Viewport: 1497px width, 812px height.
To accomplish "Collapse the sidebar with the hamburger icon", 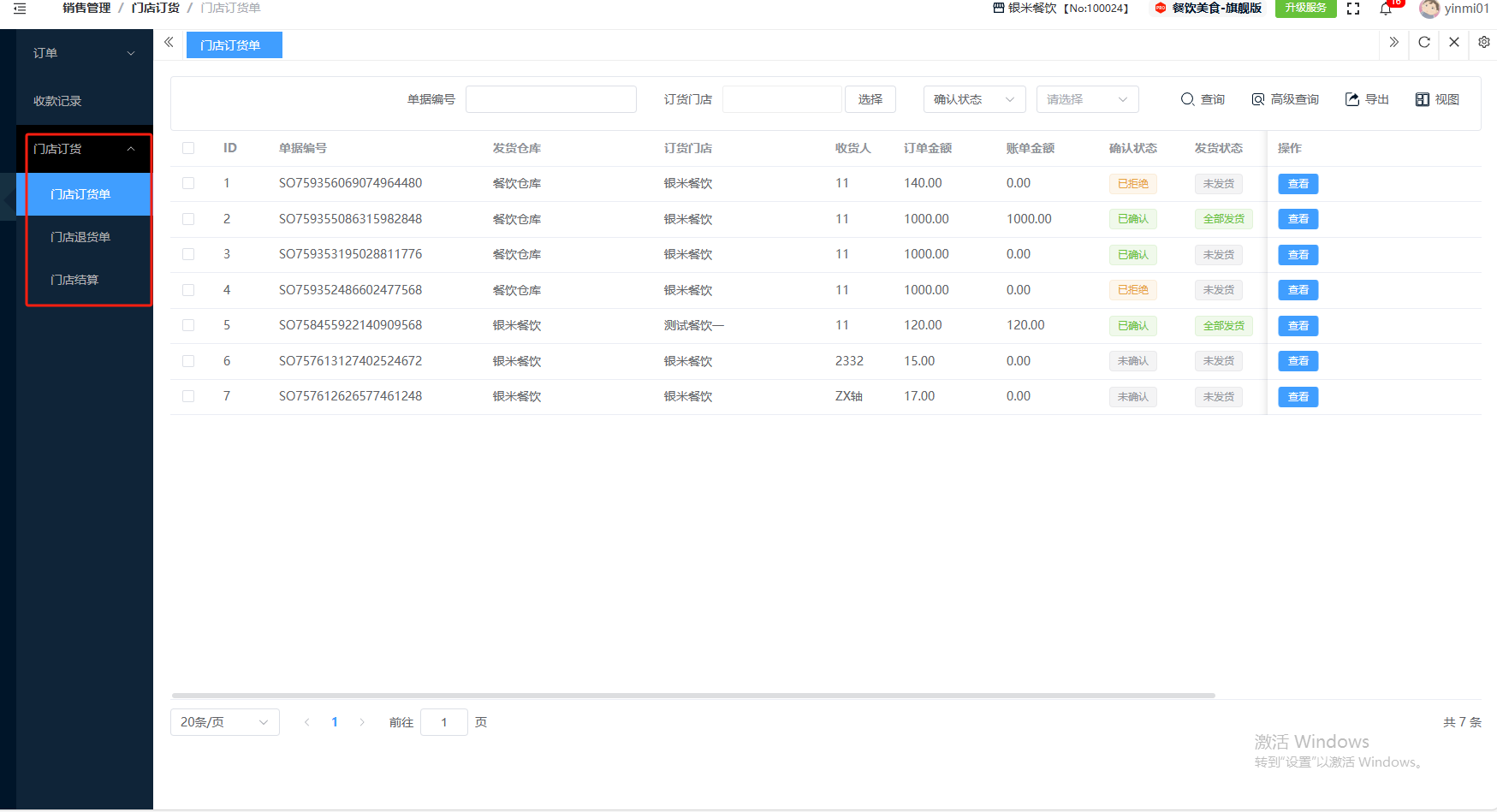I will point(20,9).
